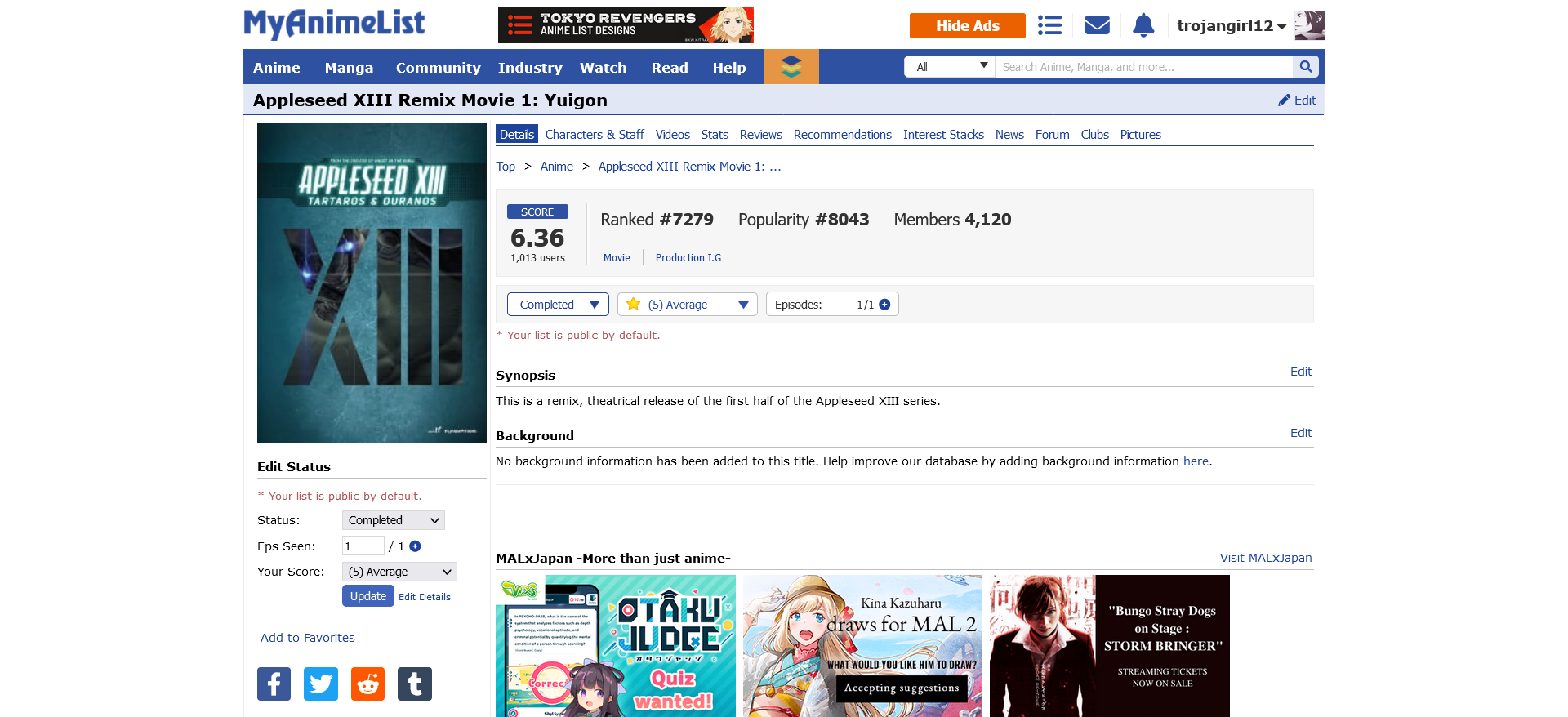Click the Eps Seen input field
1568x717 pixels.
363,546
